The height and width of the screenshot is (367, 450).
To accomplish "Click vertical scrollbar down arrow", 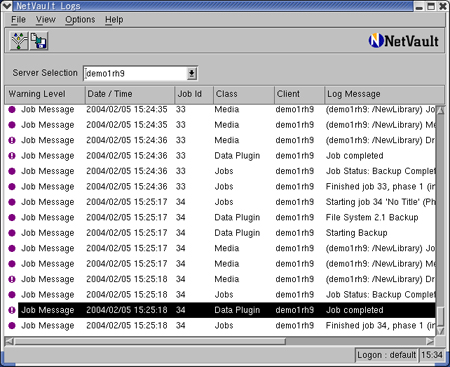I will tap(440, 331).
